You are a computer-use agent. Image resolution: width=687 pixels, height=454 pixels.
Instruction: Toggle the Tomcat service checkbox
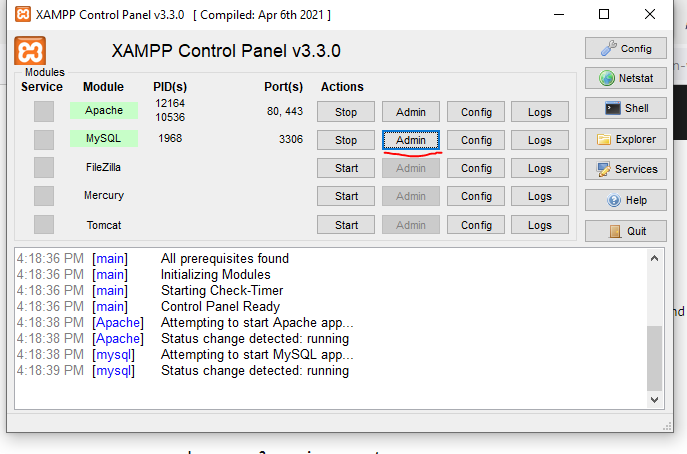pyautogui.click(x=44, y=224)
